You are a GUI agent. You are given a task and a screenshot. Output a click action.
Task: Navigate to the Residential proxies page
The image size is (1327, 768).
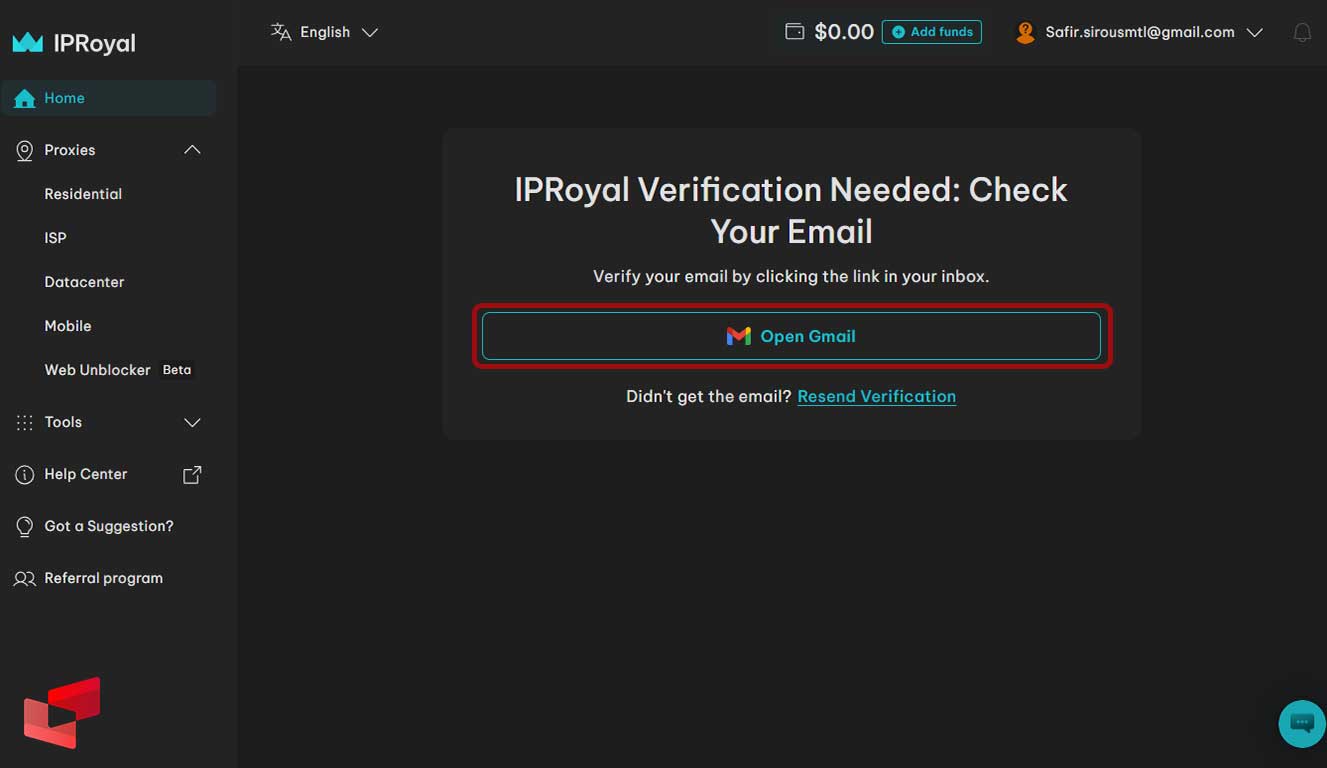point(83,194)
